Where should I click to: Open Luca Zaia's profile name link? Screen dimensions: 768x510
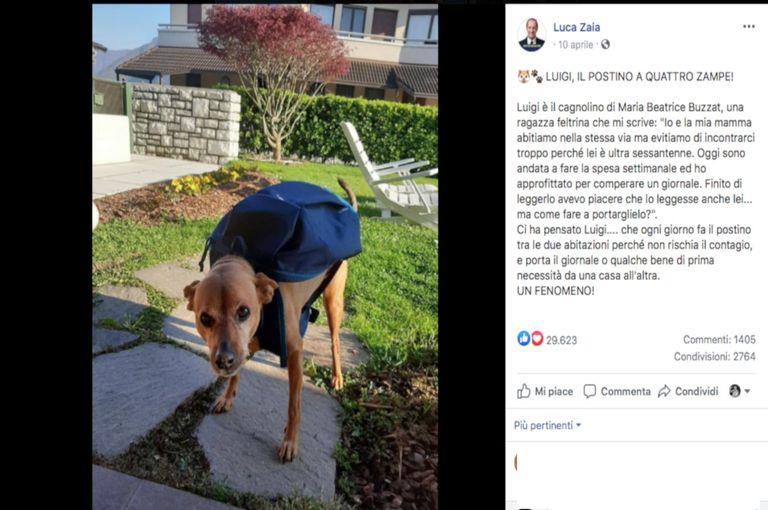click(576, 27)
